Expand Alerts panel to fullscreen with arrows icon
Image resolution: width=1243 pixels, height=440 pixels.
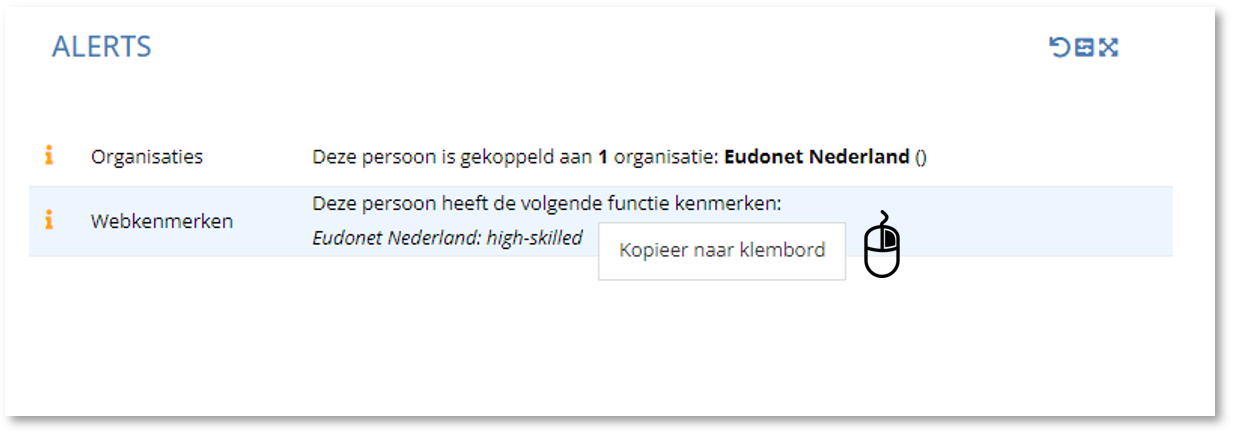click(1108, 47)
